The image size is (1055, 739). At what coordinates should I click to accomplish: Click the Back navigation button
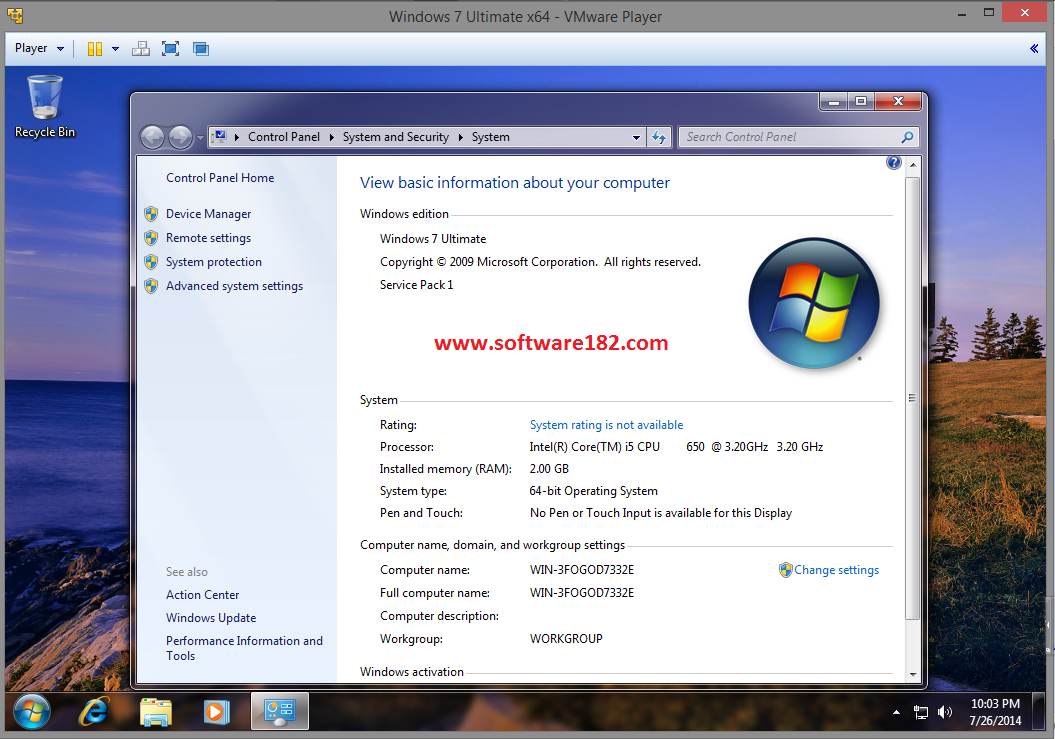pos(153,137)
